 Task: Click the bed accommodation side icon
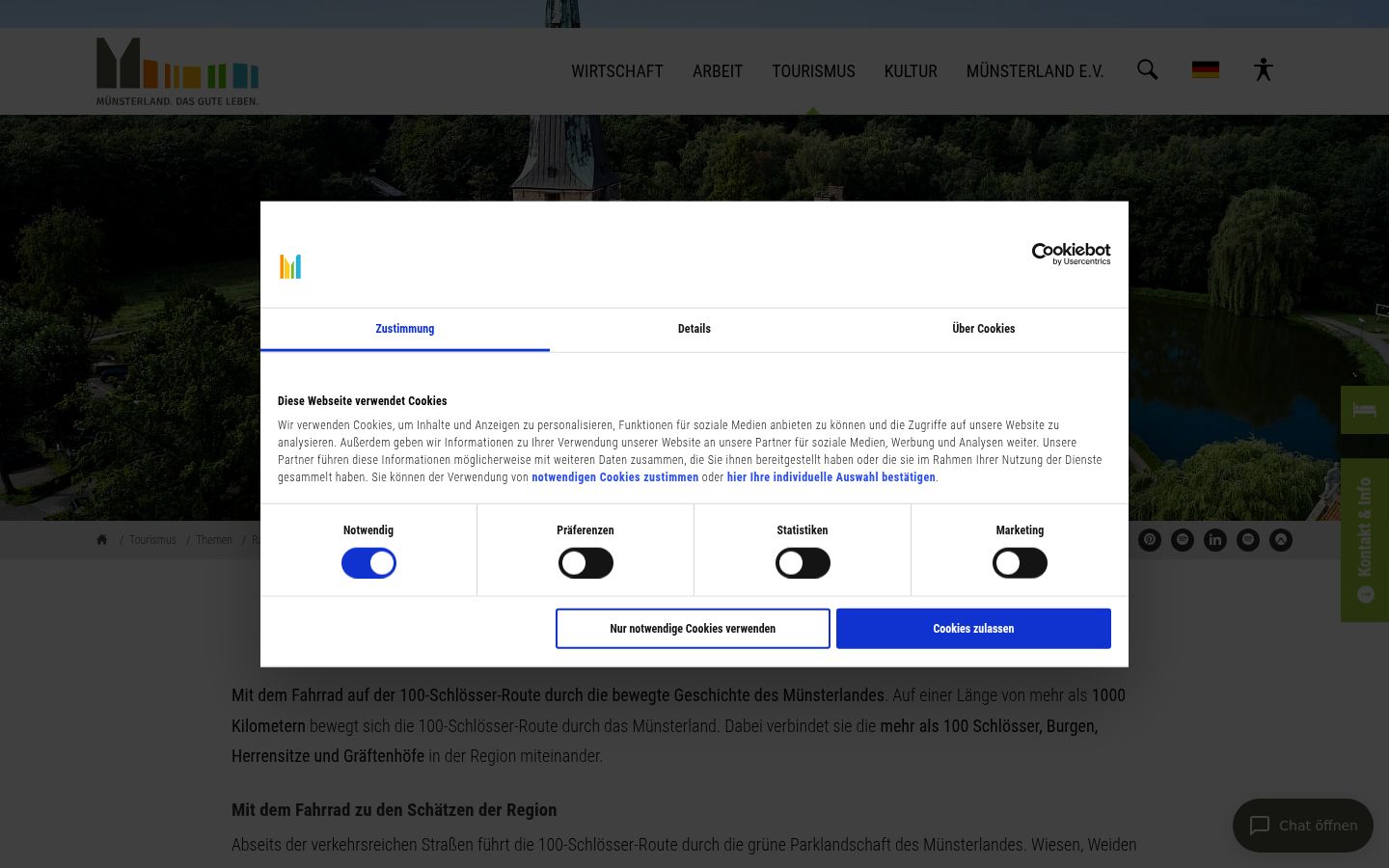pos(1365,410)
